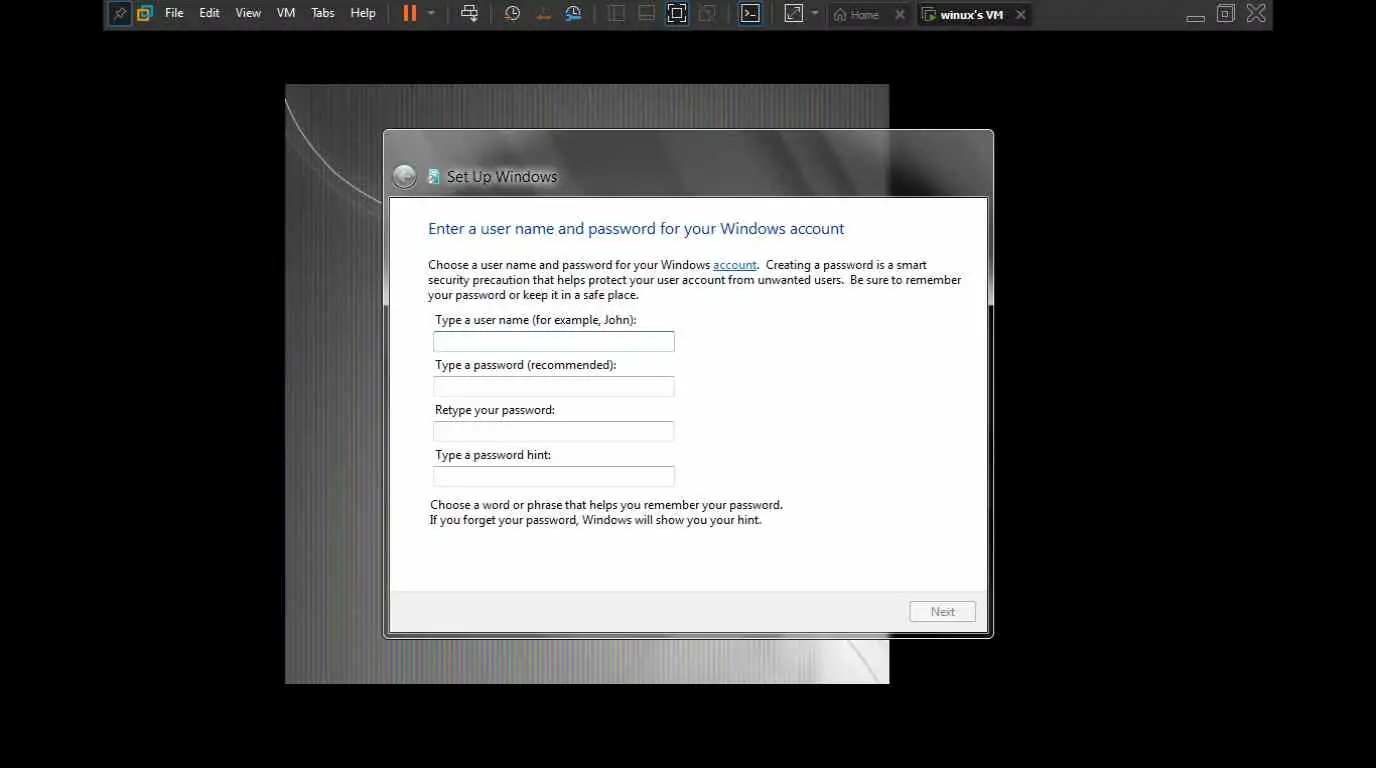Click the stretch guest display icon
This screenshot has width=1376, height=768.
point(793,14)
